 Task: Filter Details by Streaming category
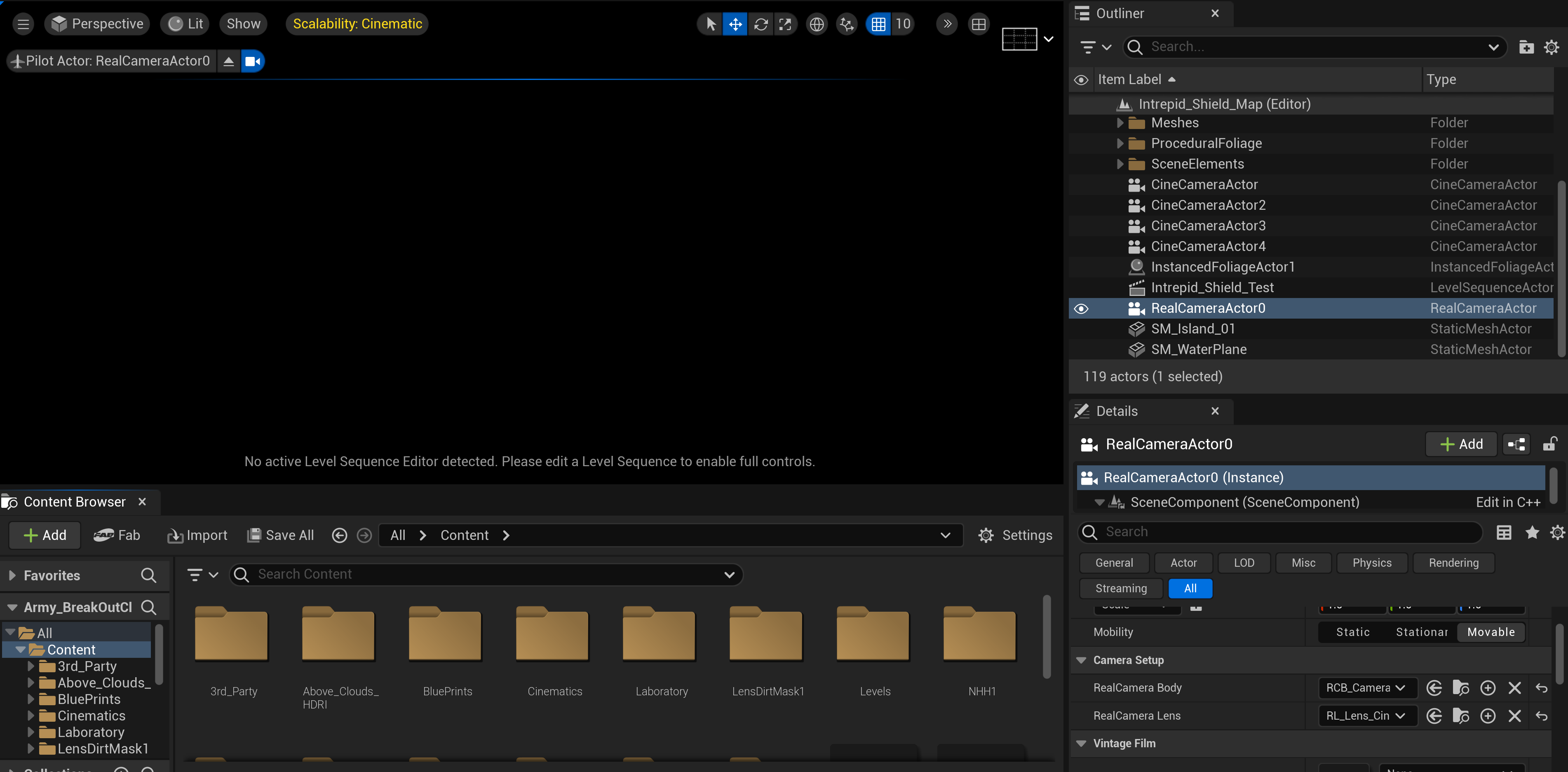[1121, 589]
